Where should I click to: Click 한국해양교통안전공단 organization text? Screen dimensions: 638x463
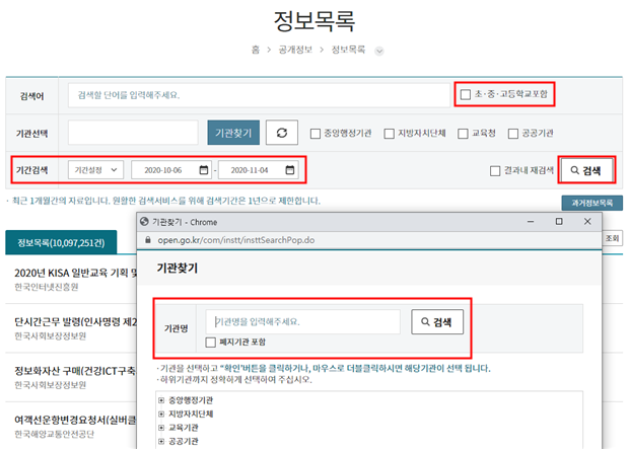[x=54, y=434]
